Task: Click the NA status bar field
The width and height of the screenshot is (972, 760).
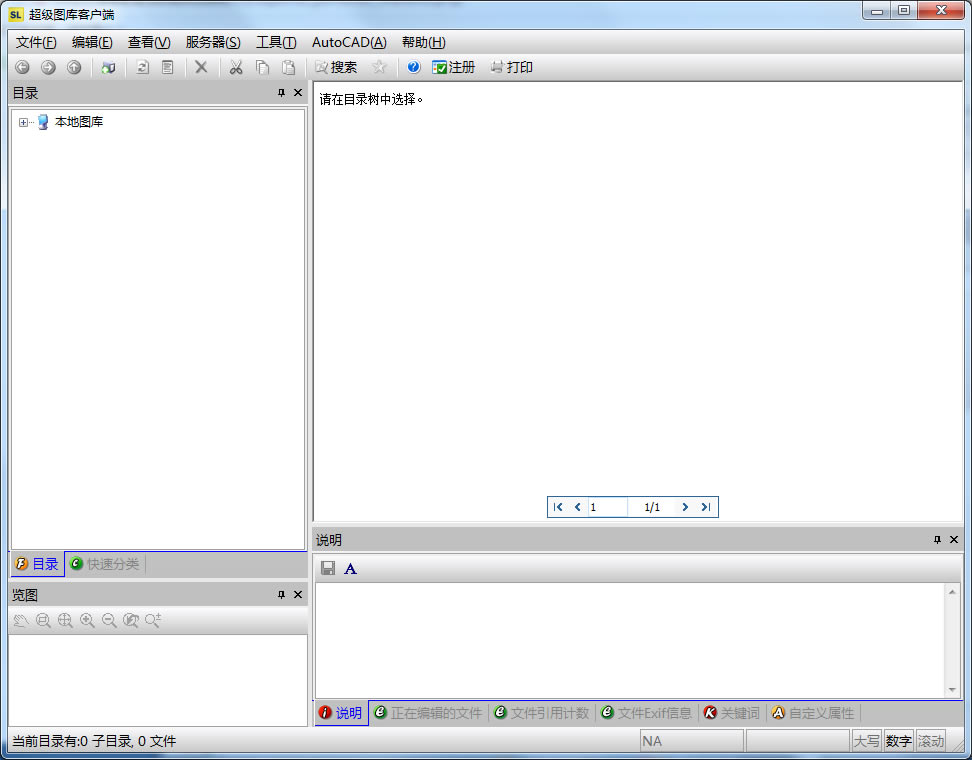Action: (691, 741)
